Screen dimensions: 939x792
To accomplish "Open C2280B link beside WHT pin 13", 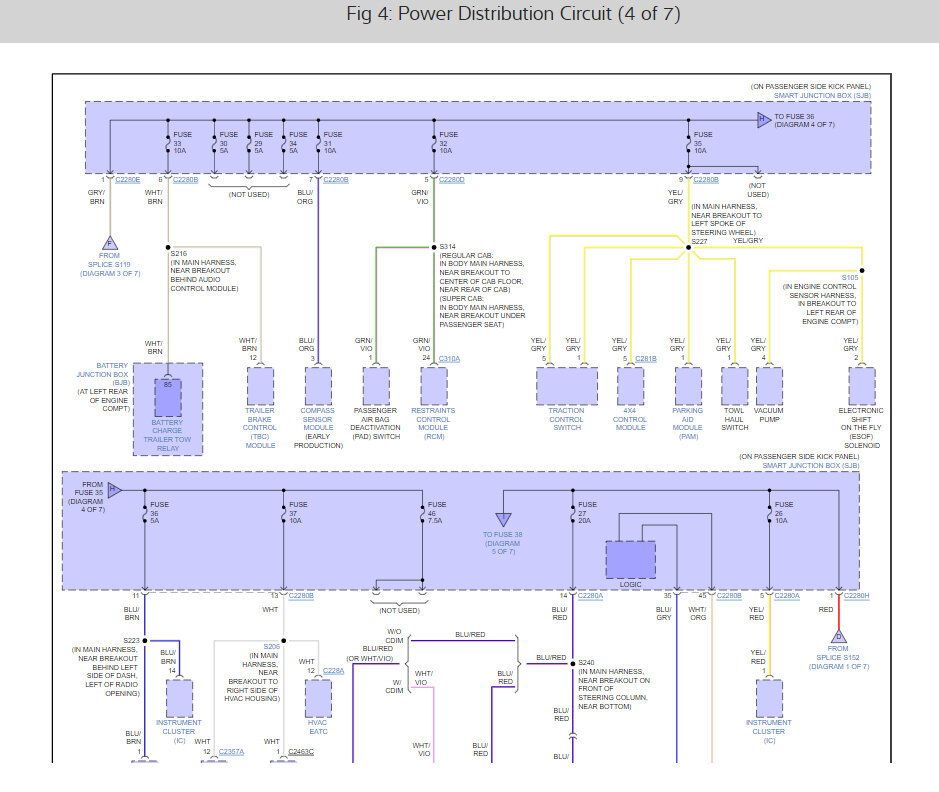I will (301, 596).
